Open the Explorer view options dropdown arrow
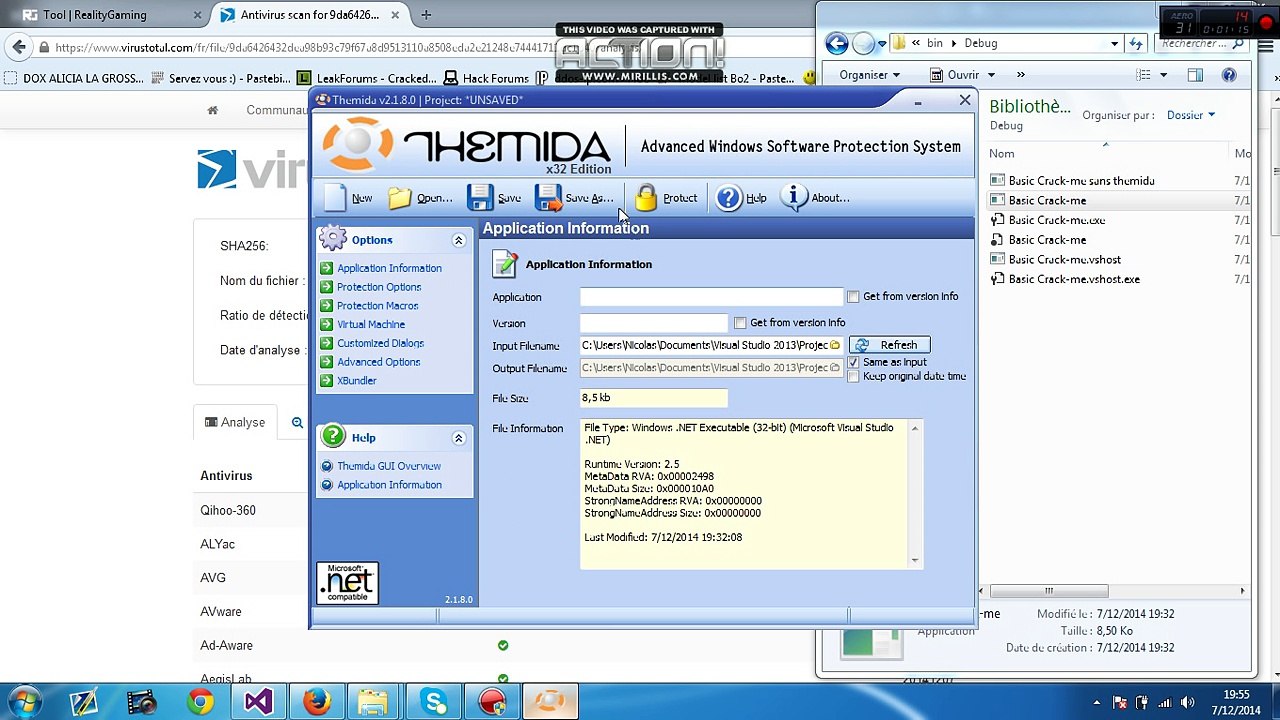The width and height of the screenshot is (1280, 720). point(1163,75)
